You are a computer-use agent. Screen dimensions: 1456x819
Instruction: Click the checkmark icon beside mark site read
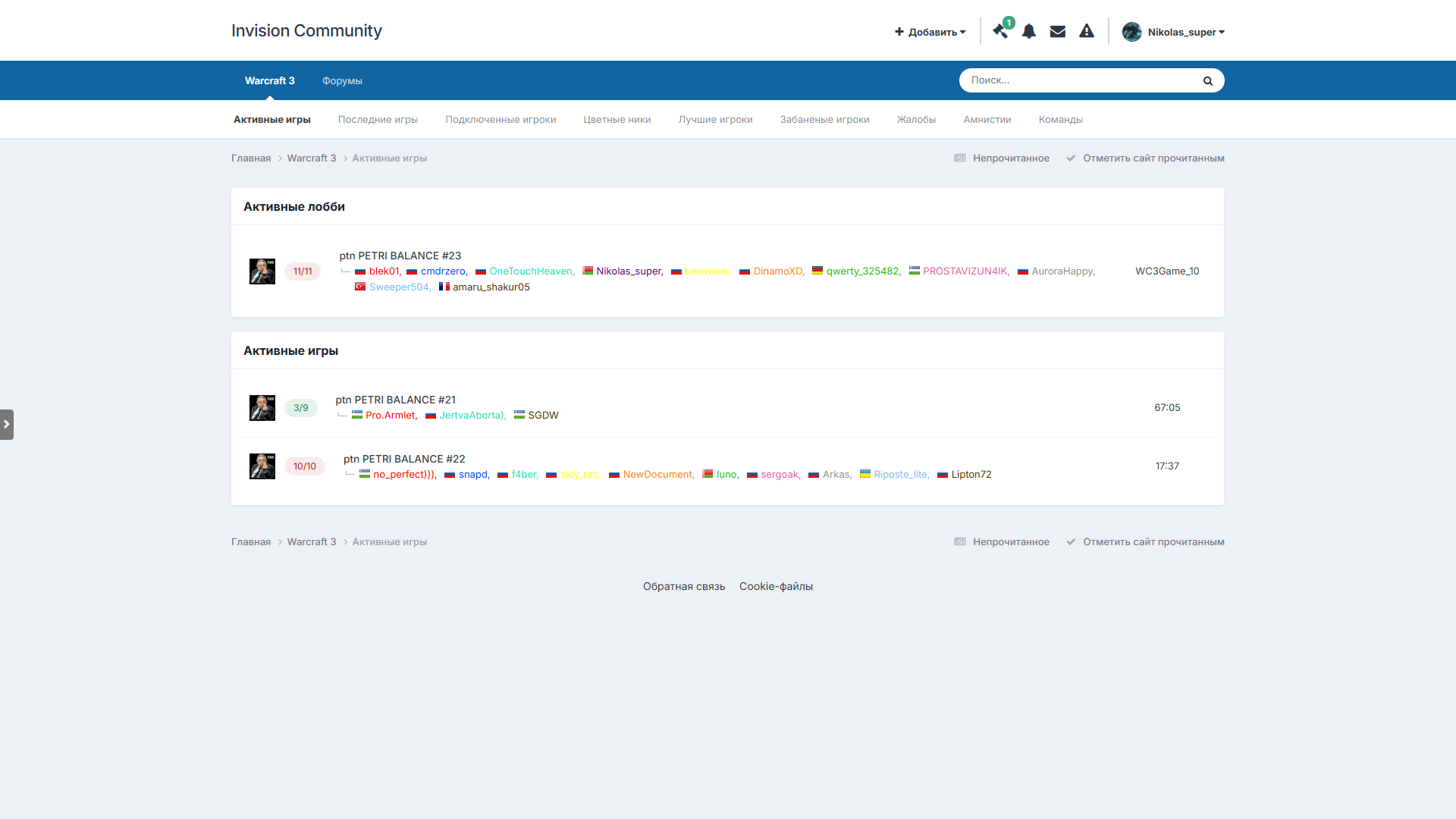pyautogui.click(x=1071, y=158)
